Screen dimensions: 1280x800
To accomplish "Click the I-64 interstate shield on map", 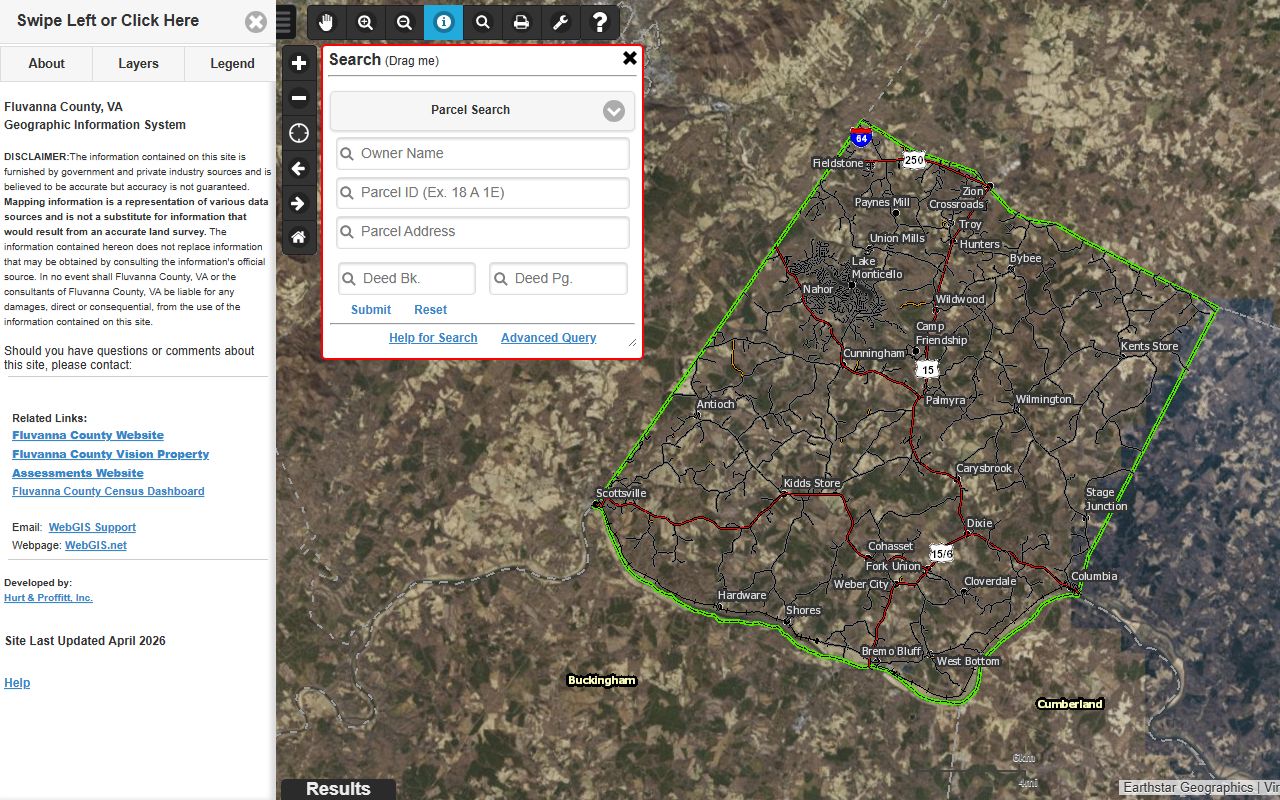I will point(860,137).
